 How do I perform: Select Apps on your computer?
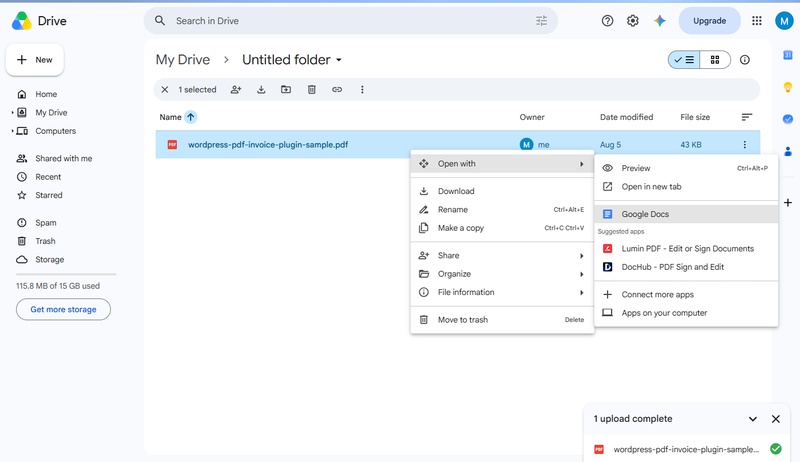point(686,313)
